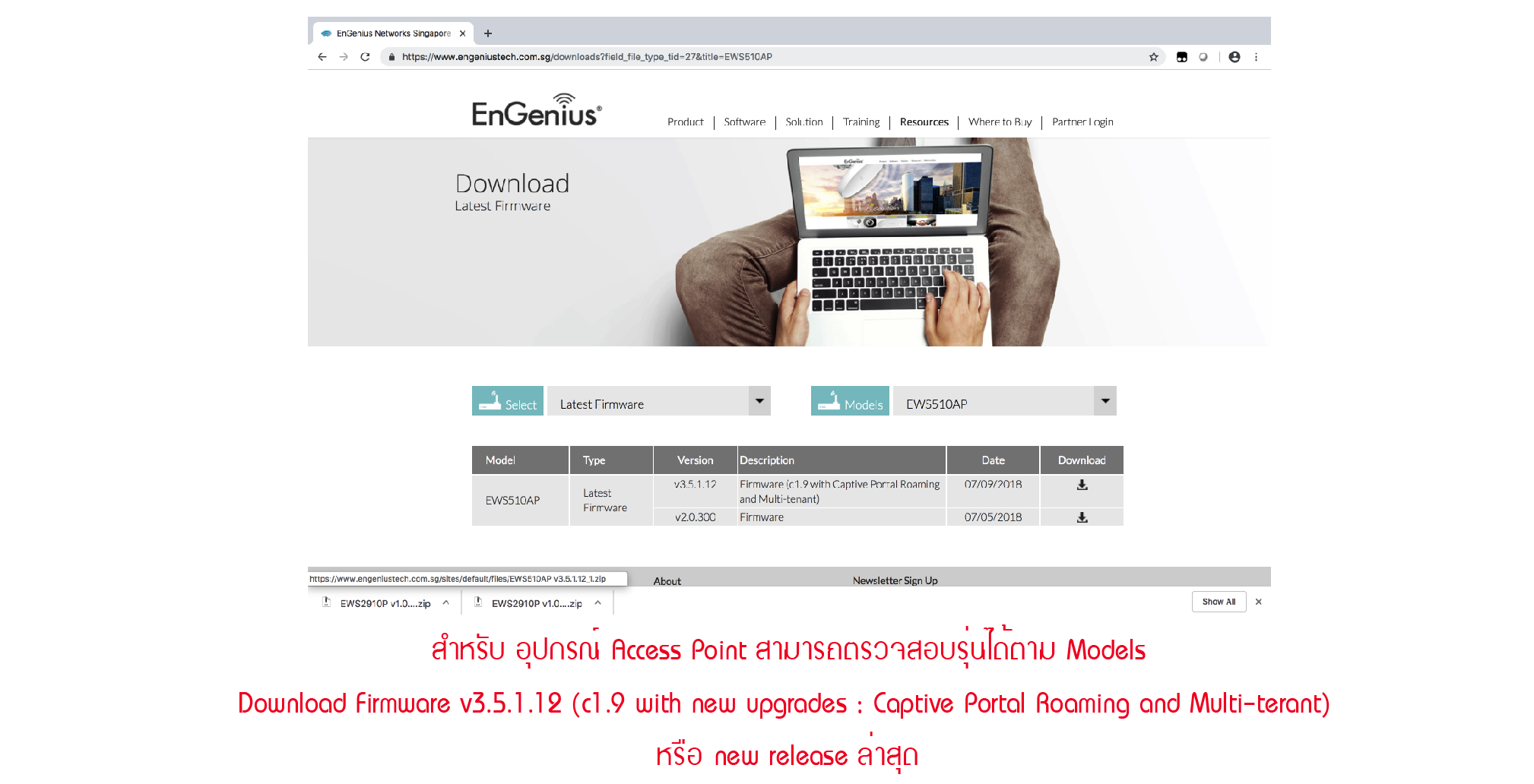This screenshot has width=1534, height=784.
Task: Click the round grey extension icon in toolbar
Action: (x=1203, y=57)
